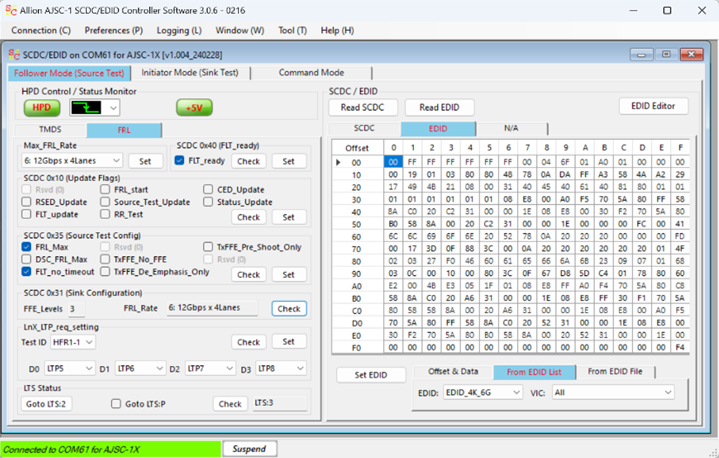Click Check in FLT_ready group
Image resolution: width=719 pixels, height=458 pixels.
click(249, 161)
